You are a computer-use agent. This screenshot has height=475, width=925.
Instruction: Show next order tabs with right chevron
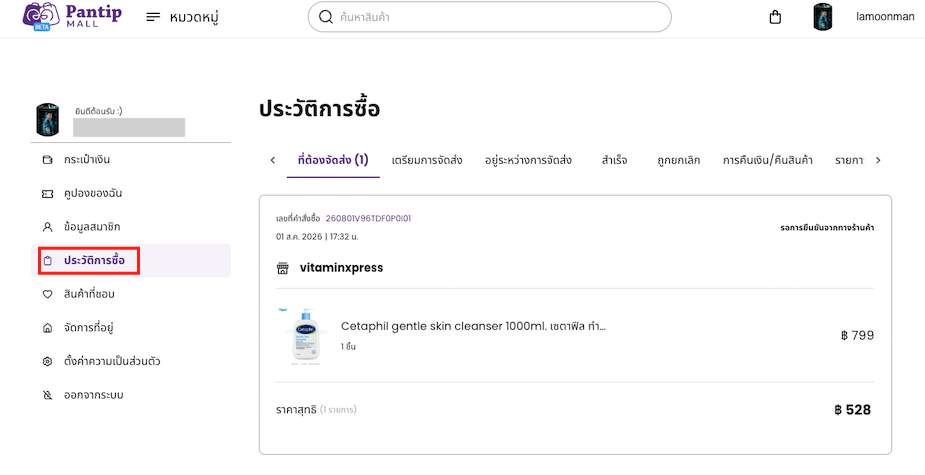coord(878,160)
